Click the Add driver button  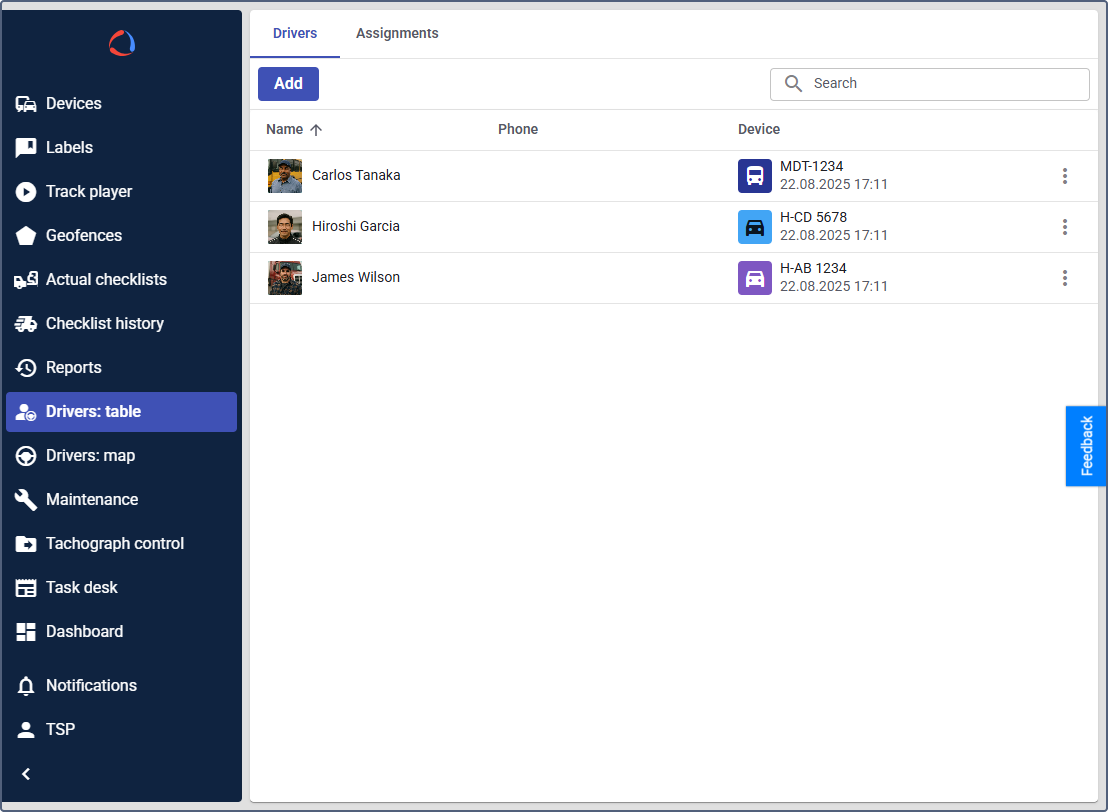point(288,84)
